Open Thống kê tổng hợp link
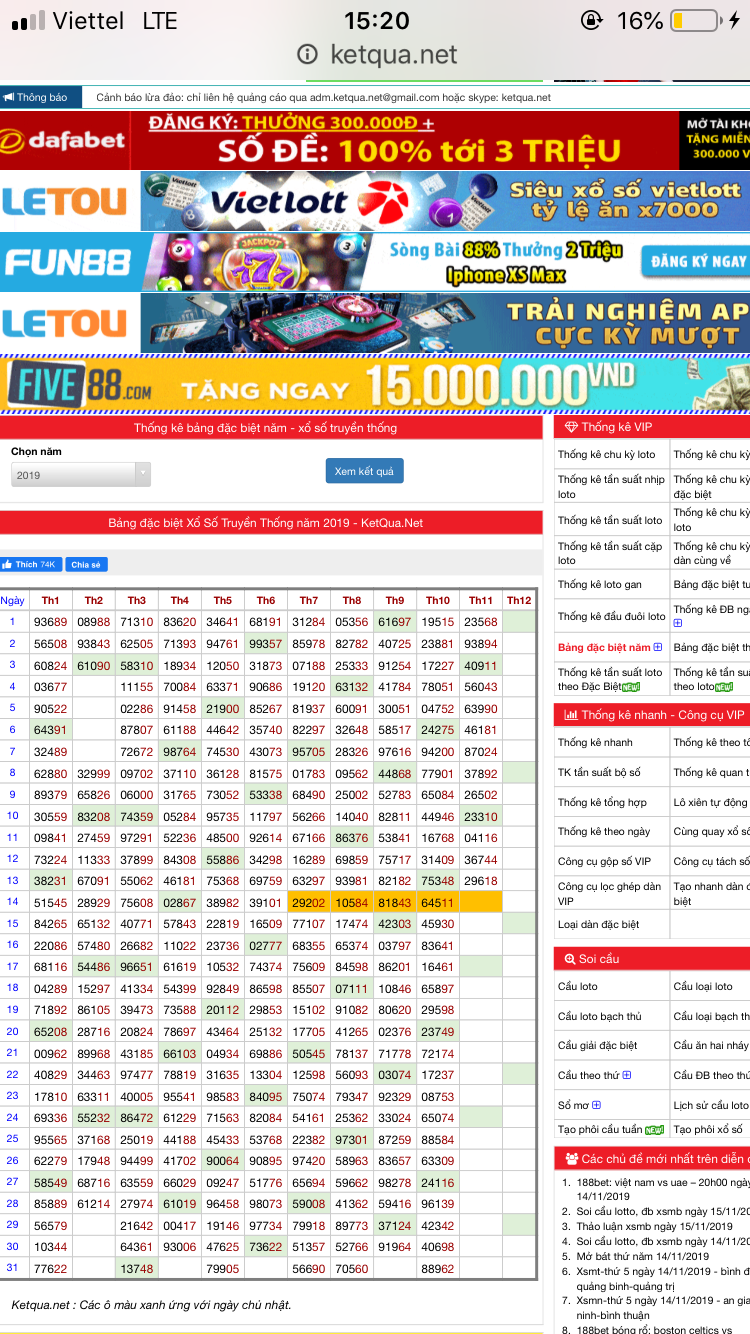The width and height of the screenshot is (750, 1334). coord(602,802)
